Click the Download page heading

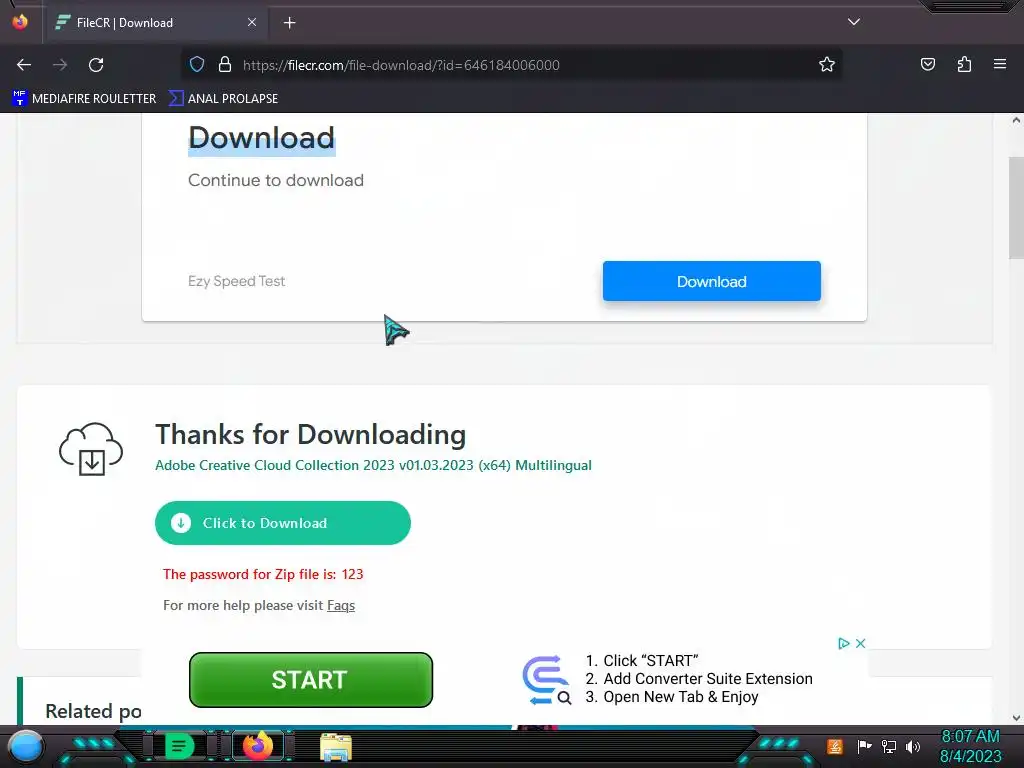(x=261, y=138)
